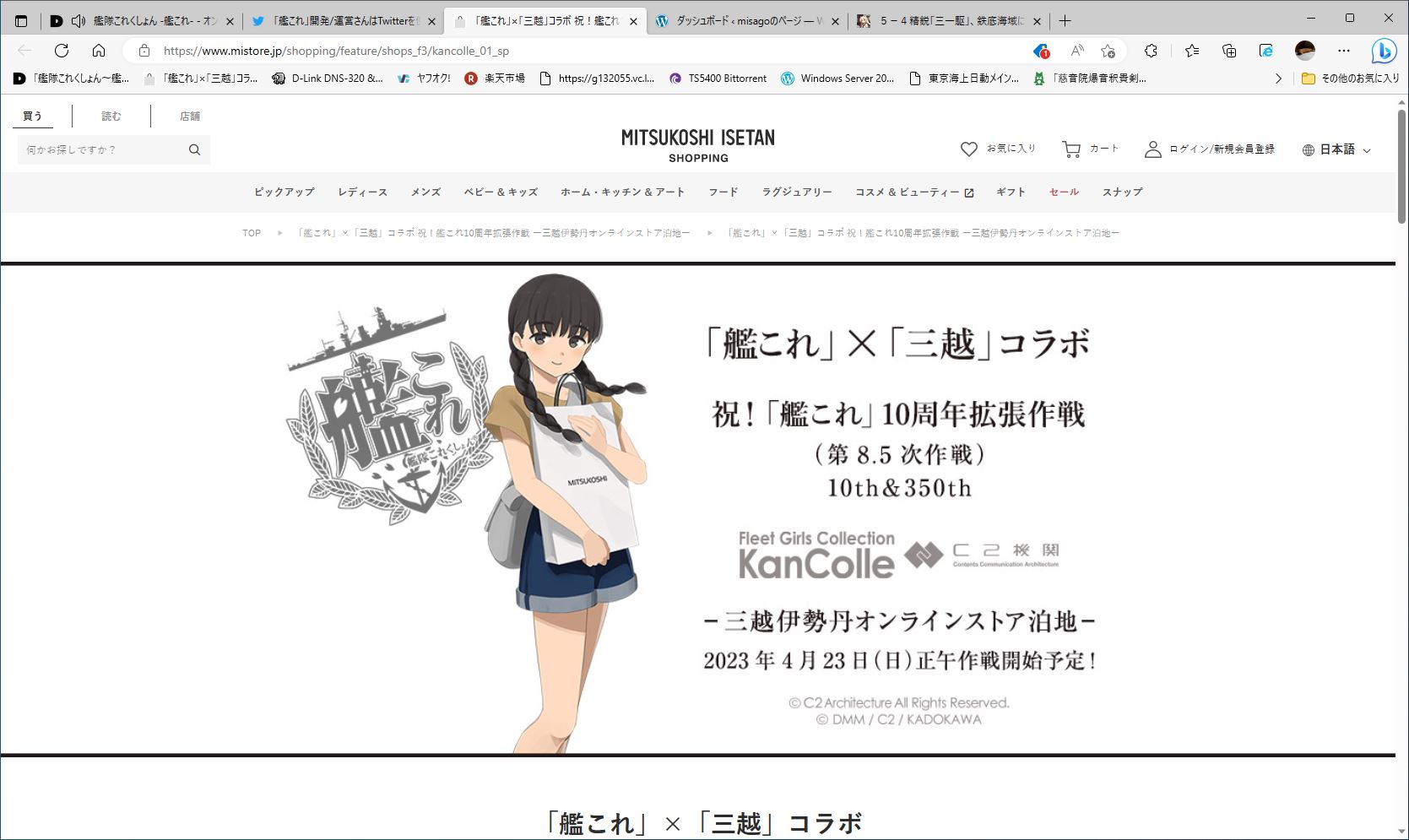Click the TOP breadcrumb link
This screenshot has height=840, width=1409.
click(x=252, y=233)
